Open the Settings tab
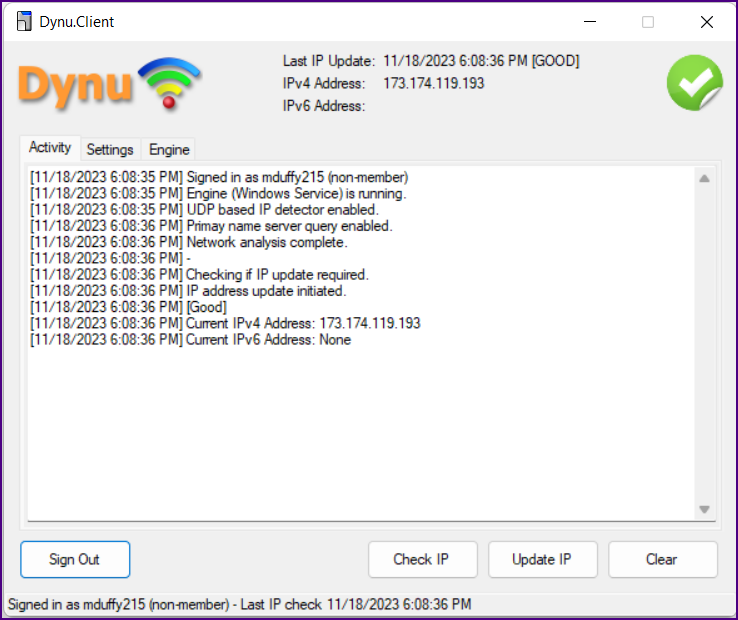This screenshot has height=620, width=738. pyautogui.click(x=110, y=150)
